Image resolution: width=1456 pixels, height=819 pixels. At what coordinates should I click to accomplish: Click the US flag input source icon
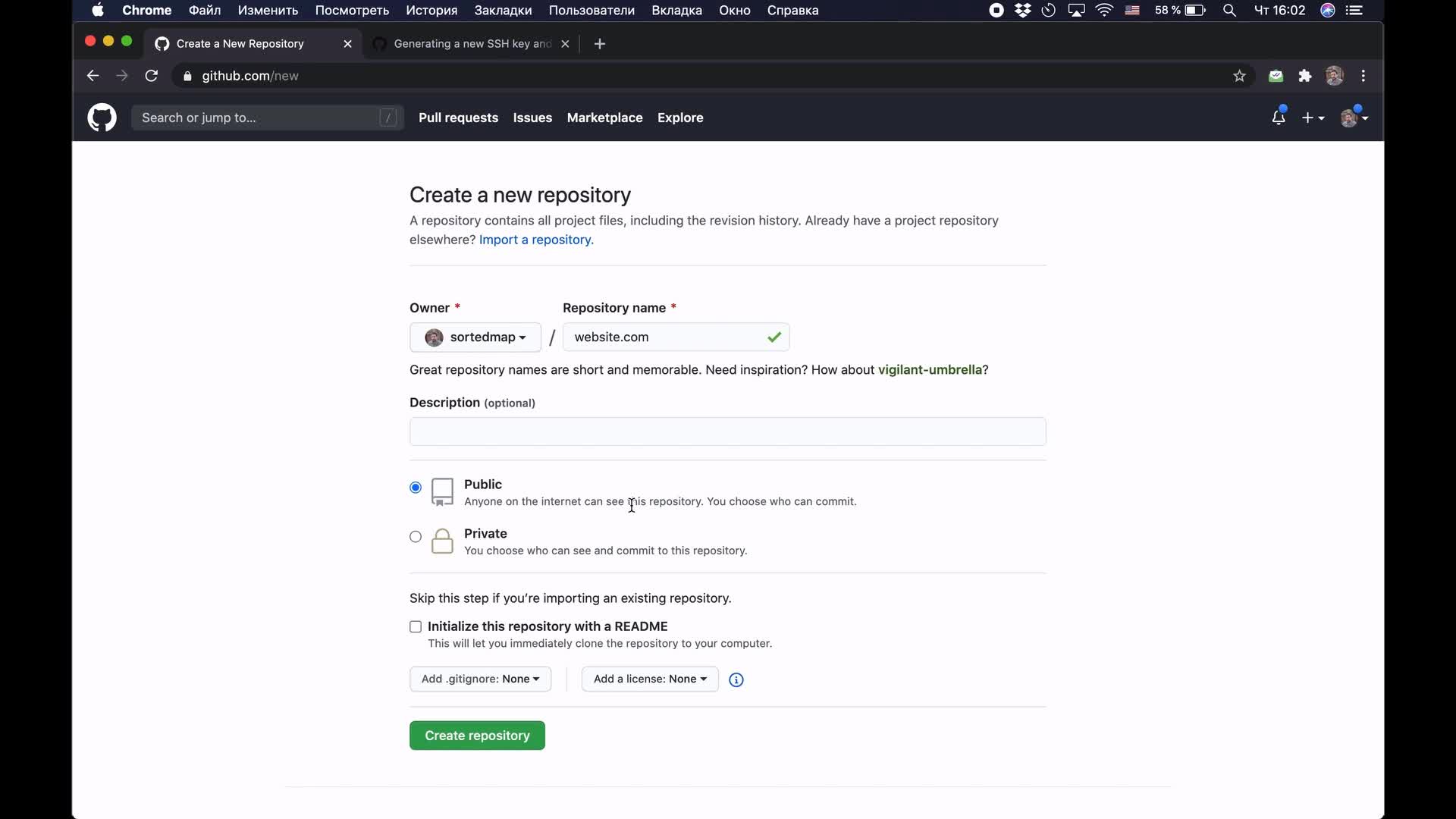1132,11
